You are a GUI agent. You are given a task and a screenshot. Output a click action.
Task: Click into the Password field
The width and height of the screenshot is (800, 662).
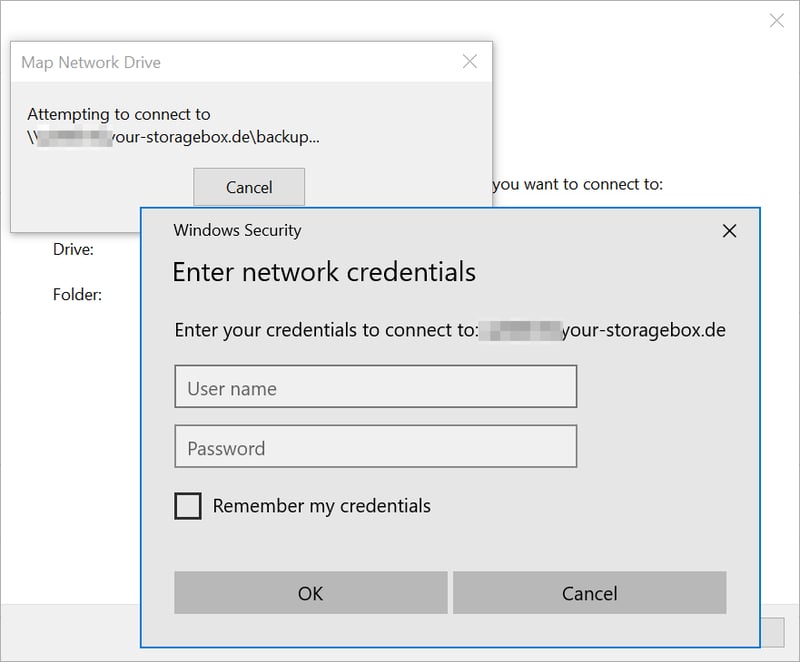[375, 447]
